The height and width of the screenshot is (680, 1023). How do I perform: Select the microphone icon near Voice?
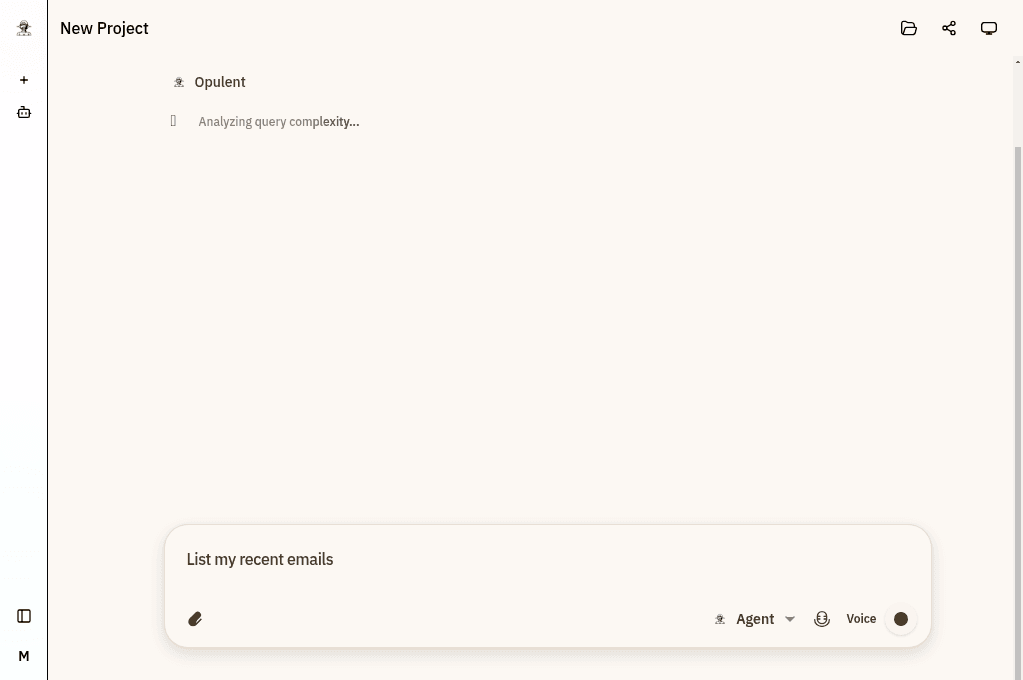(822, 618)
